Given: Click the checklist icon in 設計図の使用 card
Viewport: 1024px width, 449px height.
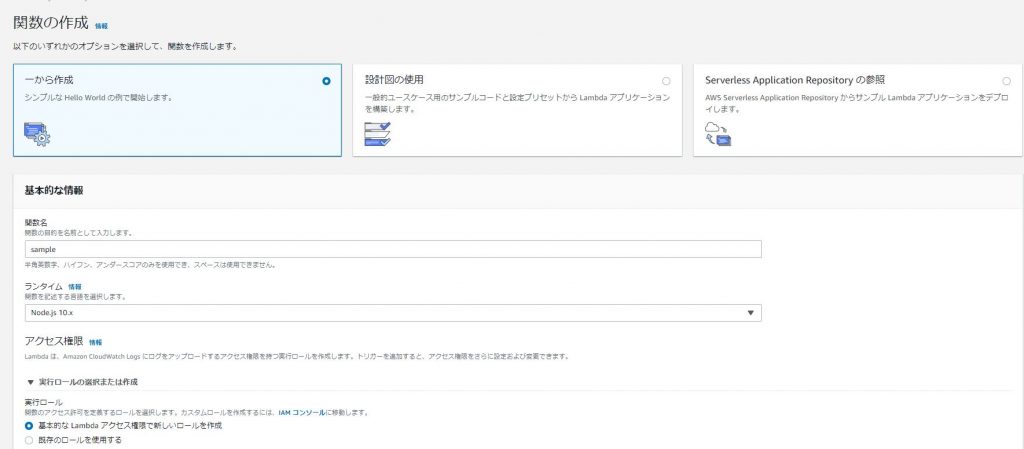Looking at the screenshot, I should click(377, 133).
